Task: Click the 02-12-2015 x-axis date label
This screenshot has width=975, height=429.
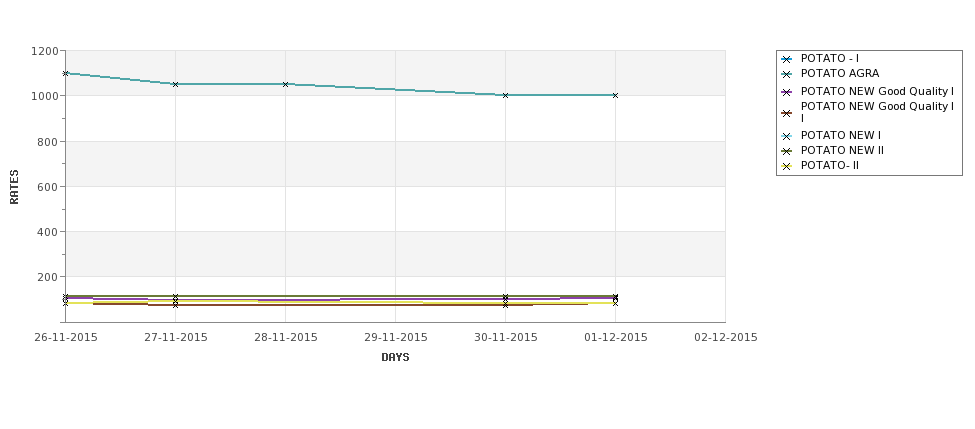Action: [726, 338]
